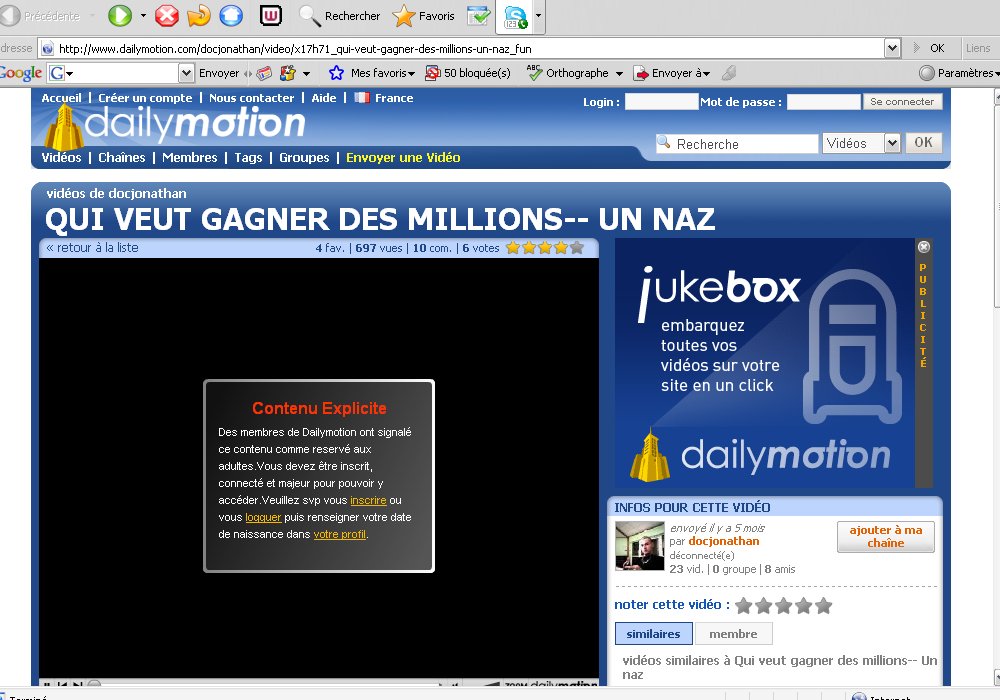Click the Se connecter button
Image resolution: width=1000 pixels, height=700 pixels.
pyautogui.click(x=901, y=102)
